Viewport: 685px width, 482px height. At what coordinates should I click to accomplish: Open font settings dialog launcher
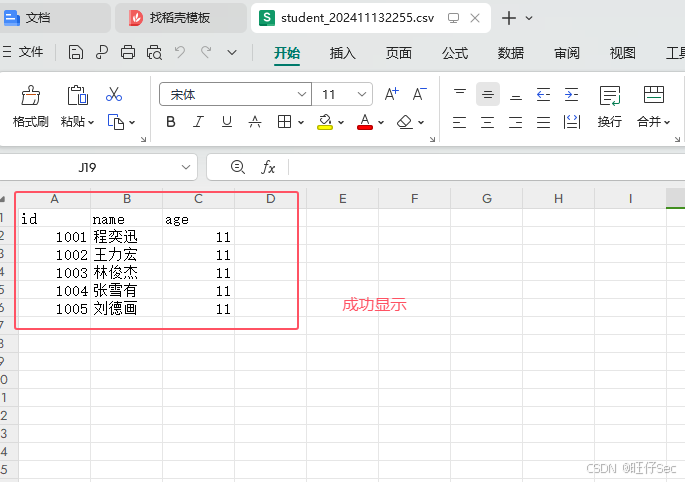coord(432,139)
